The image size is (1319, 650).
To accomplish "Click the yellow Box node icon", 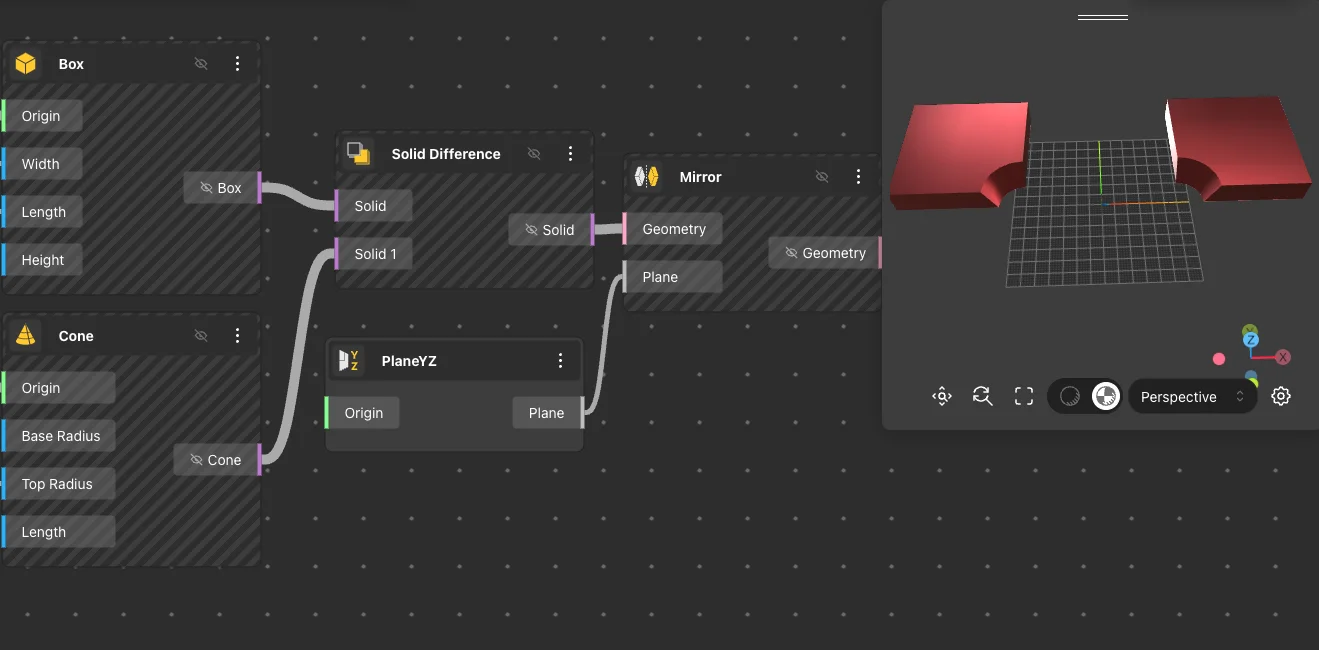I will [x=26, y=64].
